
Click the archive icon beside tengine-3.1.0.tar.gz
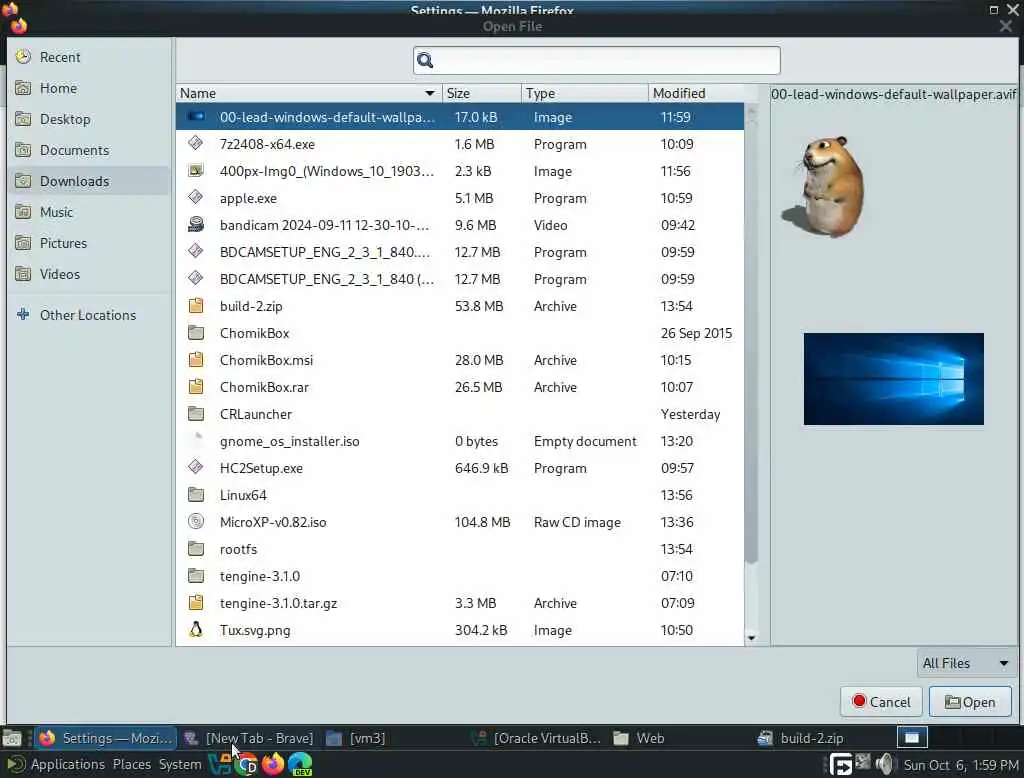(x=196, y=603)
